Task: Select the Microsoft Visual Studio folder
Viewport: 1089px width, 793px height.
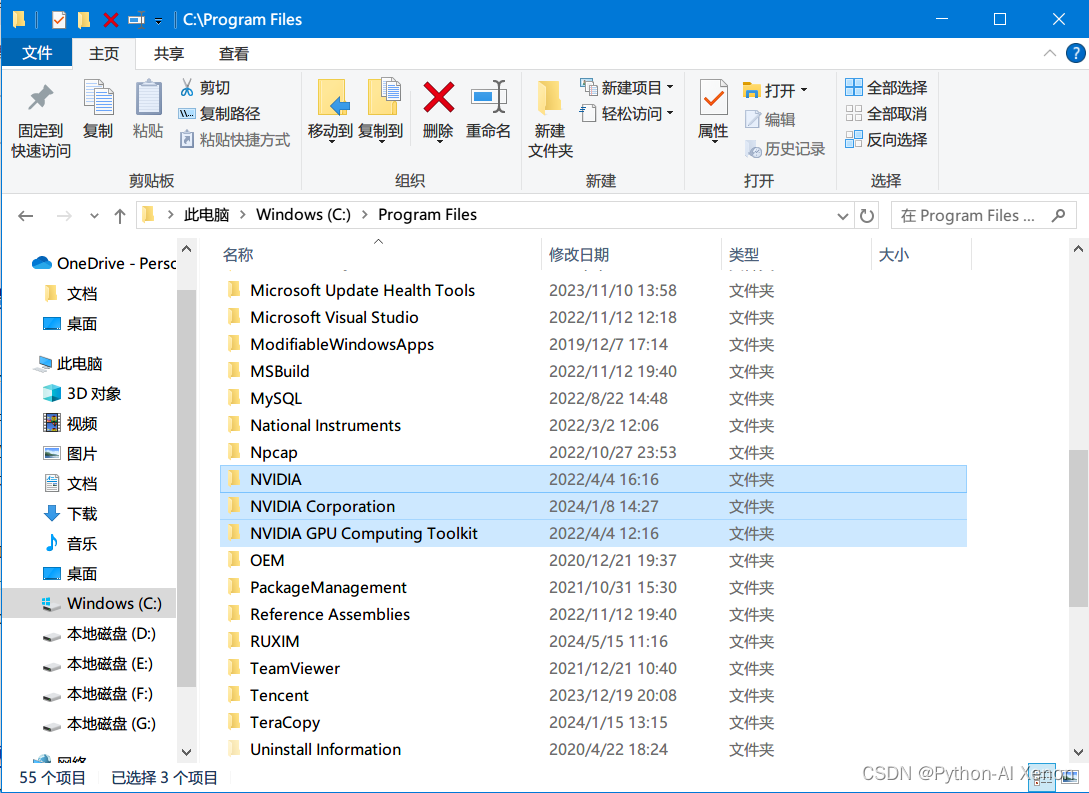Action: 334,317
